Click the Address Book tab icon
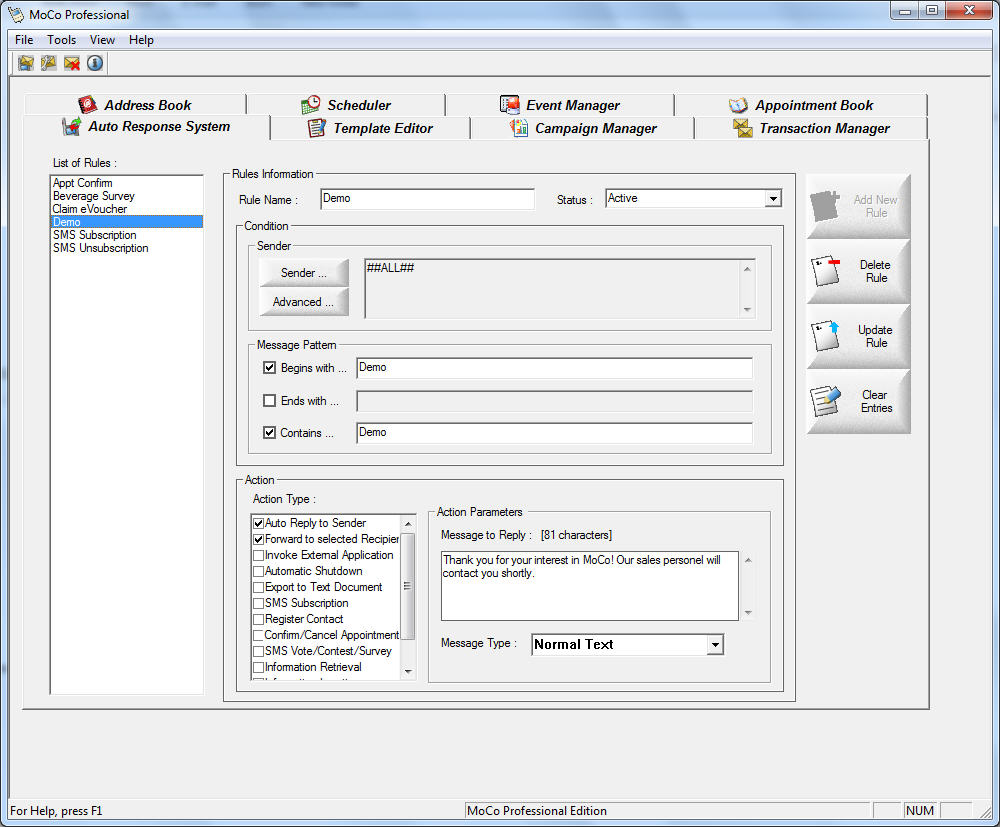1000x827 pixels. (87, 105)
